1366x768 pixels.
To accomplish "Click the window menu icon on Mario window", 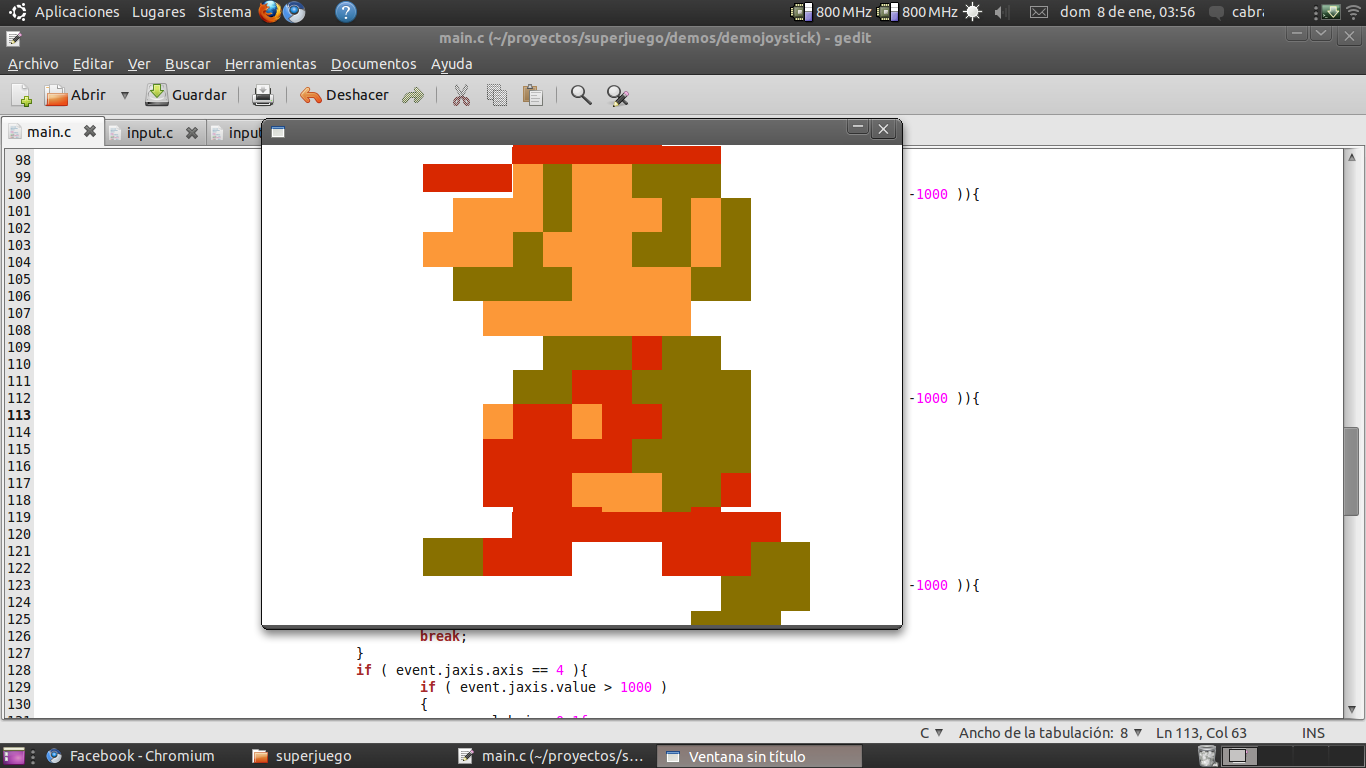I will point(278,131).
